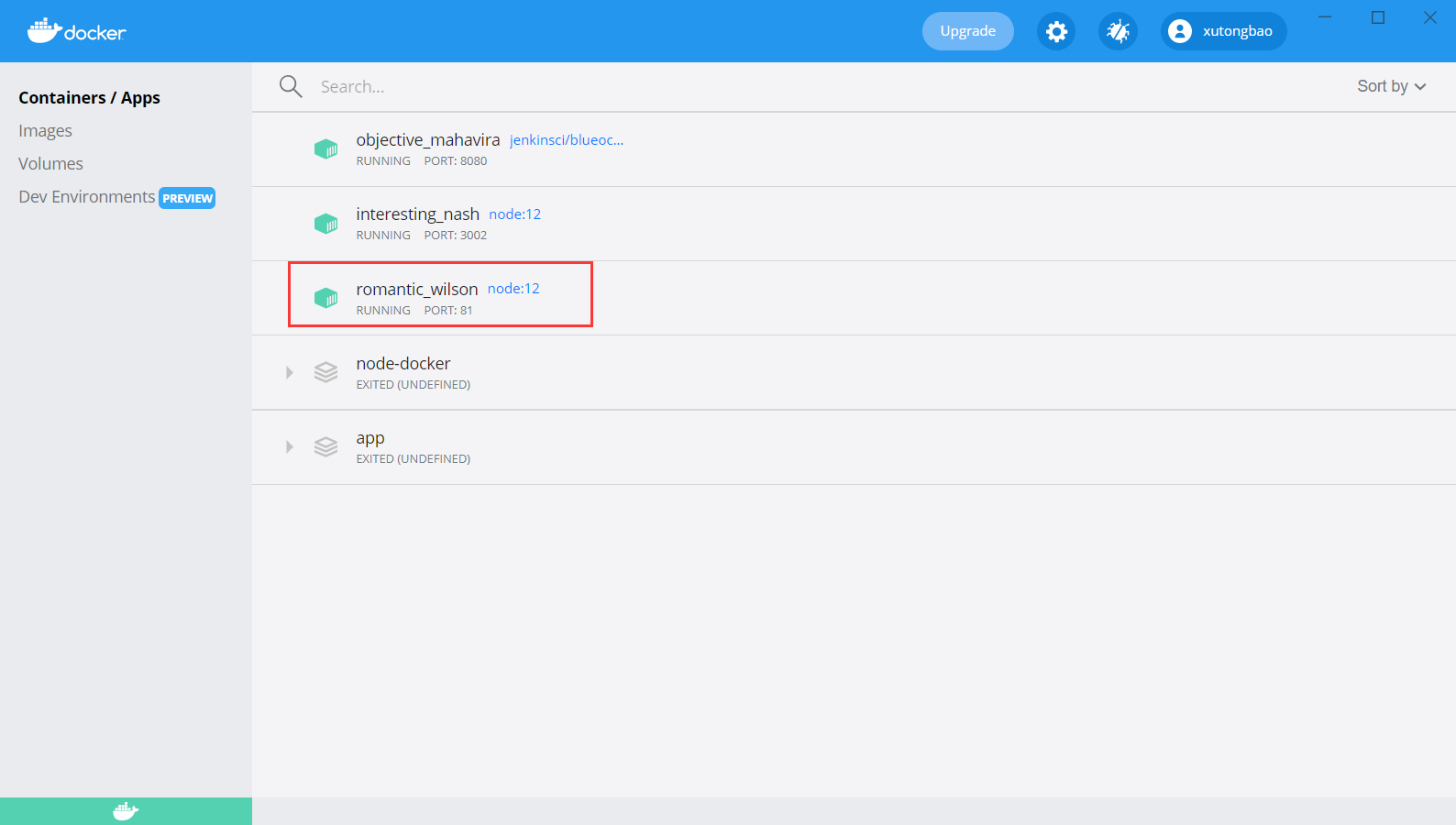Select the objective_mahavira container name
1456x825 pixels.
click(x=428, y=140)
